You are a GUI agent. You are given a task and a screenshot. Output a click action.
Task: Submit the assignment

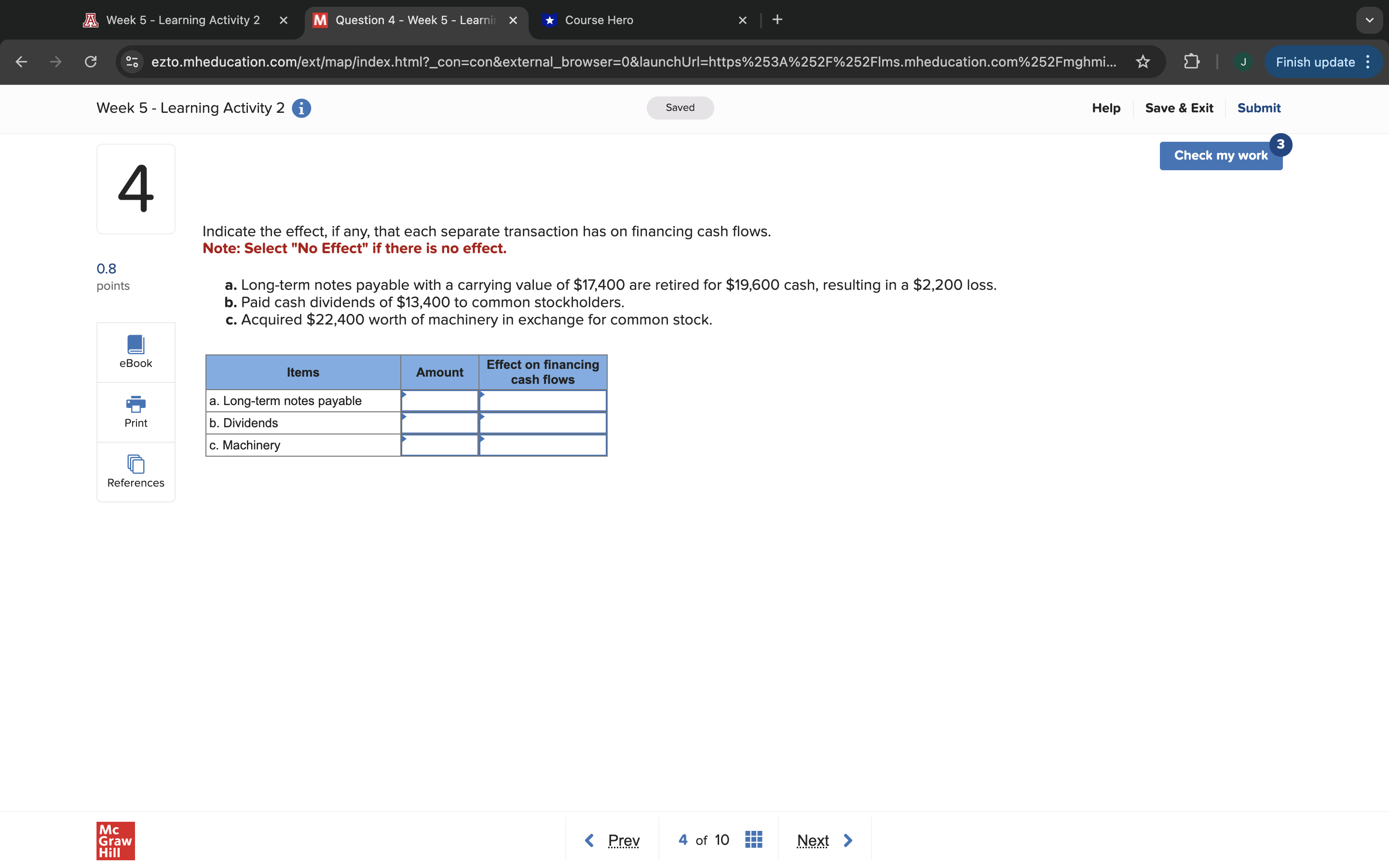1259,108
